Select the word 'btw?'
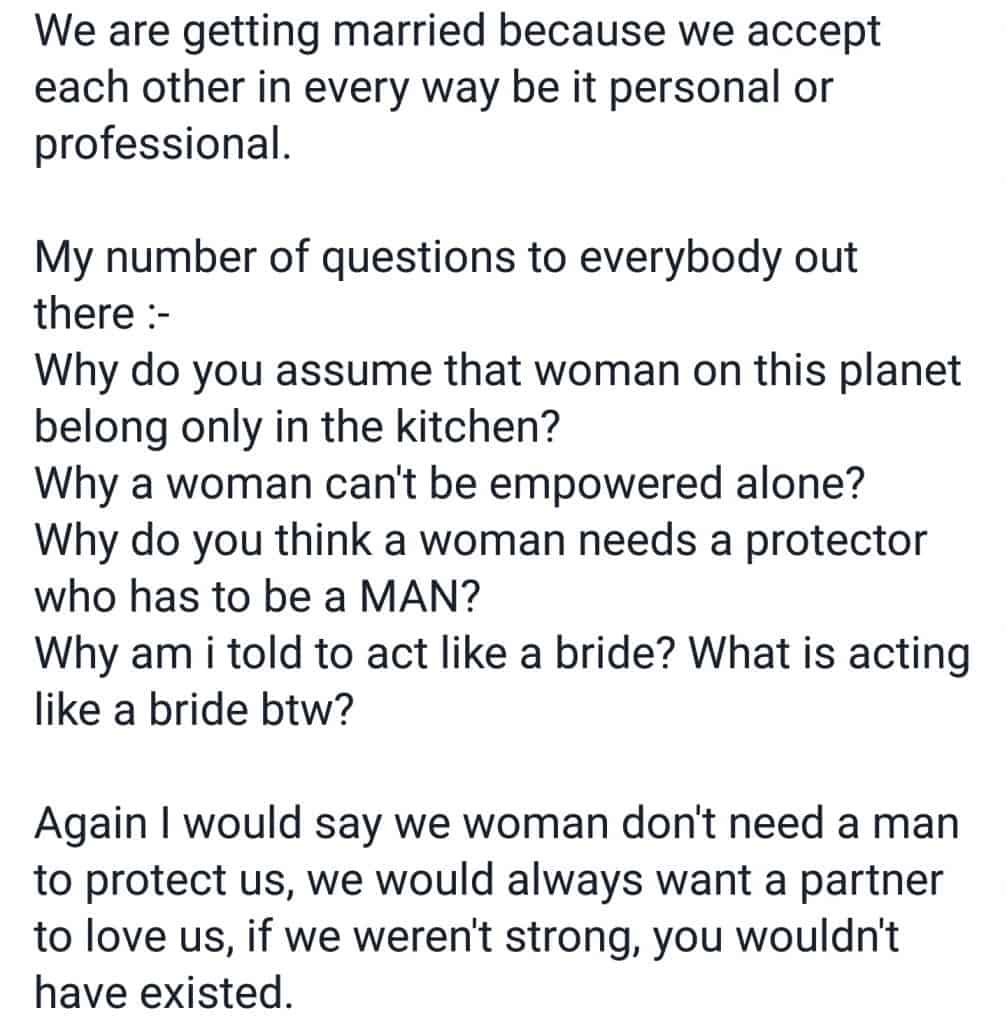This screenshot has width=1007, height=1024. click(307, 710)
